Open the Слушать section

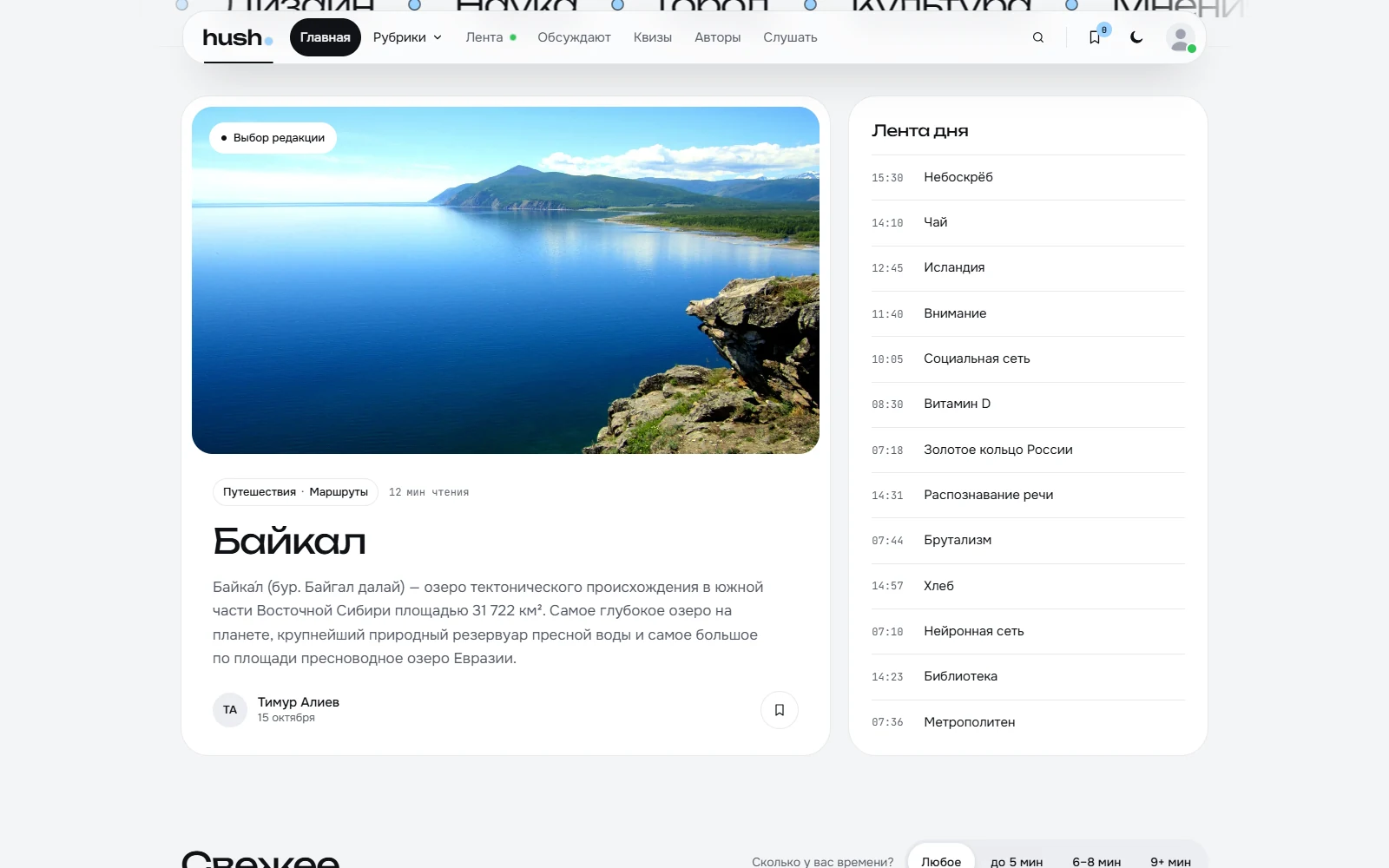tap(790, 37)
